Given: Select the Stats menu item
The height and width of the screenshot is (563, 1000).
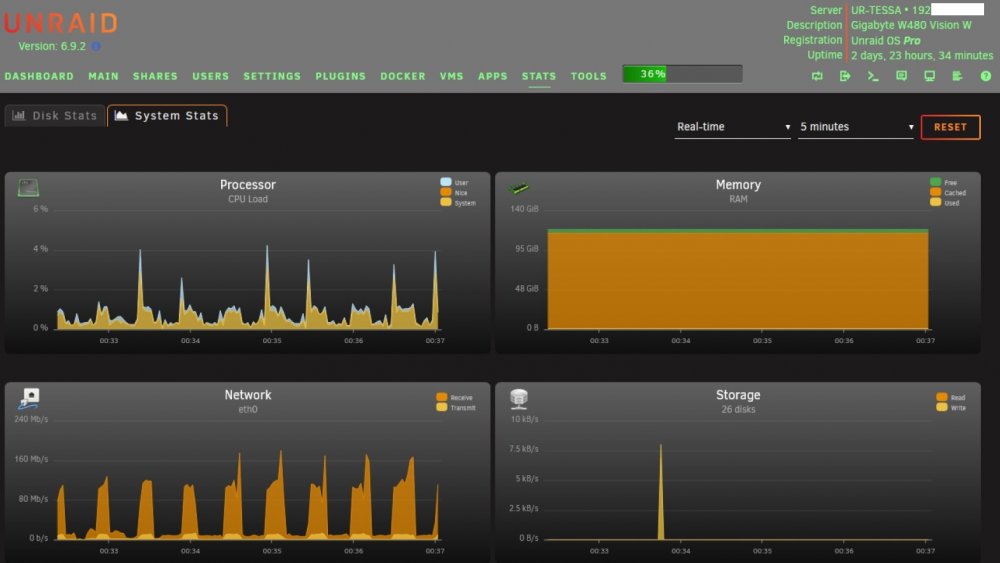Looking at the screenshot, I should coord(539,76).
